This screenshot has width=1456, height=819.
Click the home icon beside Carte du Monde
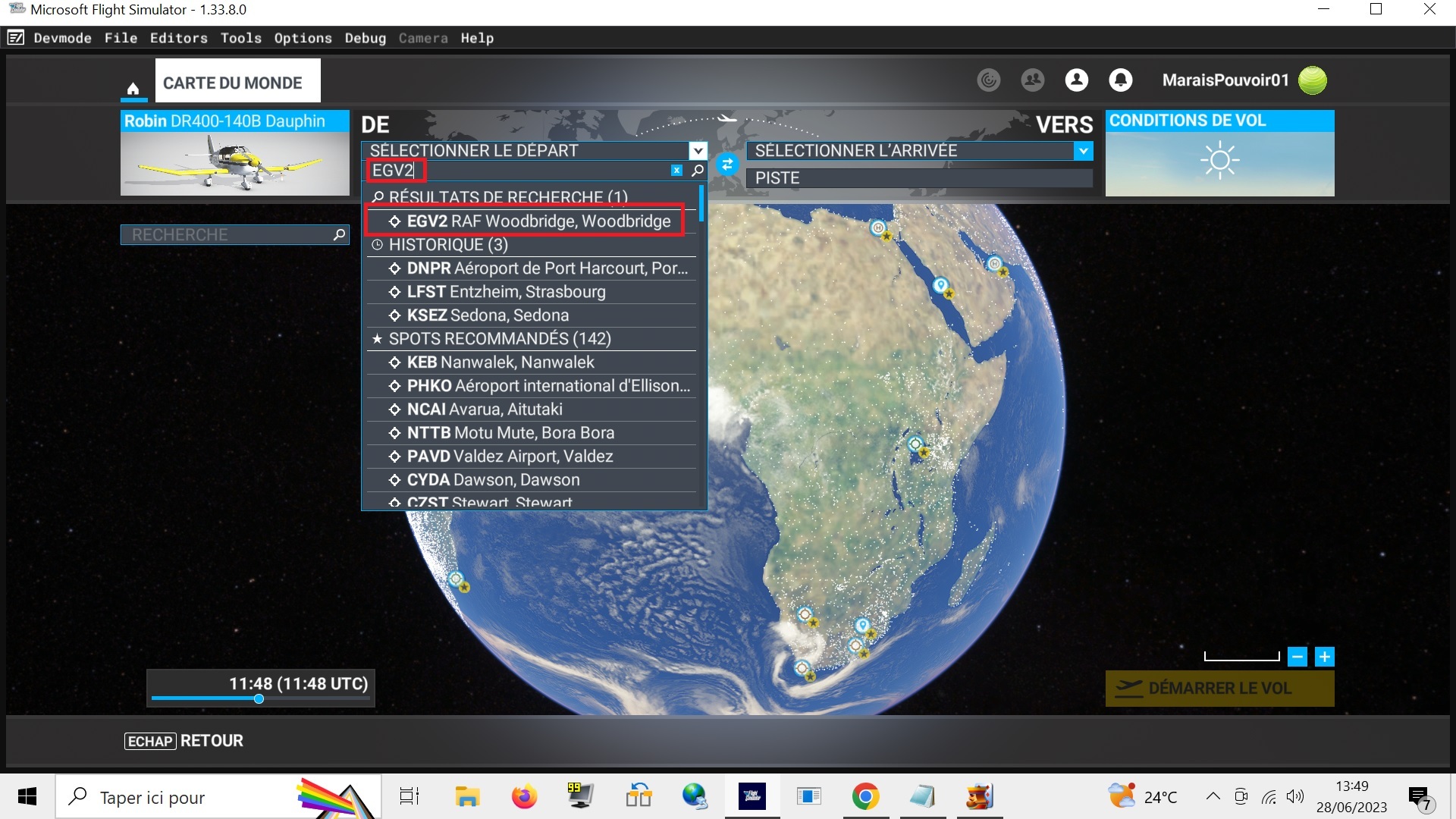(133, 88)
